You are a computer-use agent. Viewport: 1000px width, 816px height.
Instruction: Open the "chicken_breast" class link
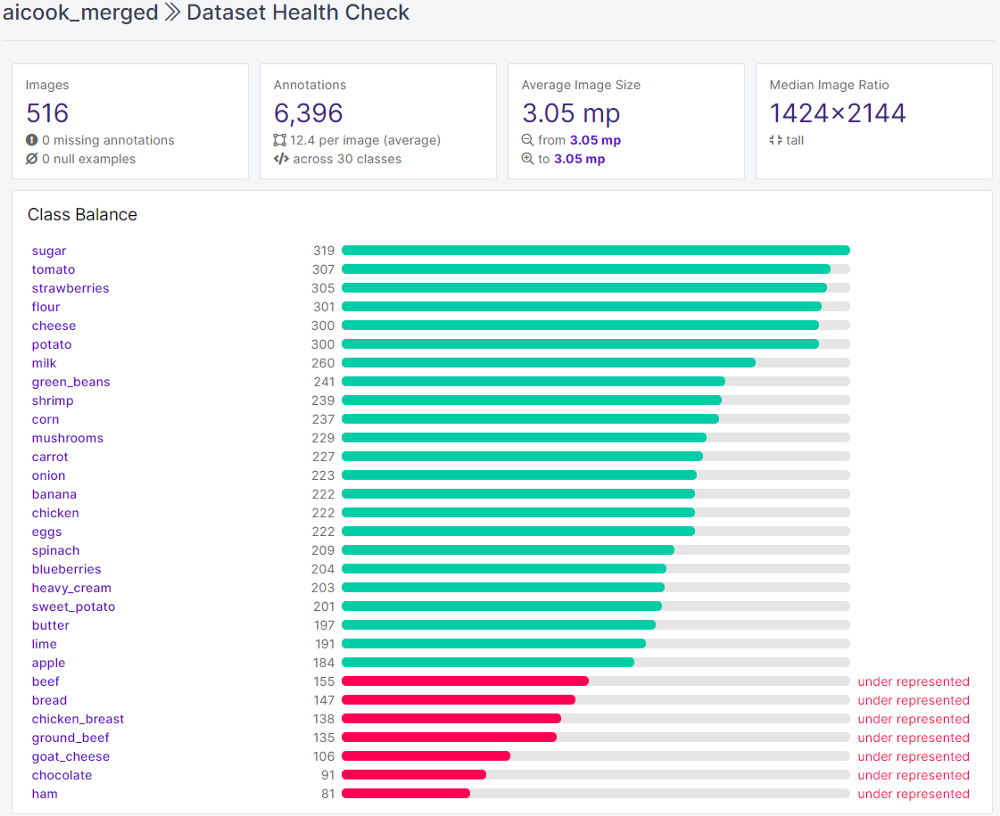[x=78, y=718]
